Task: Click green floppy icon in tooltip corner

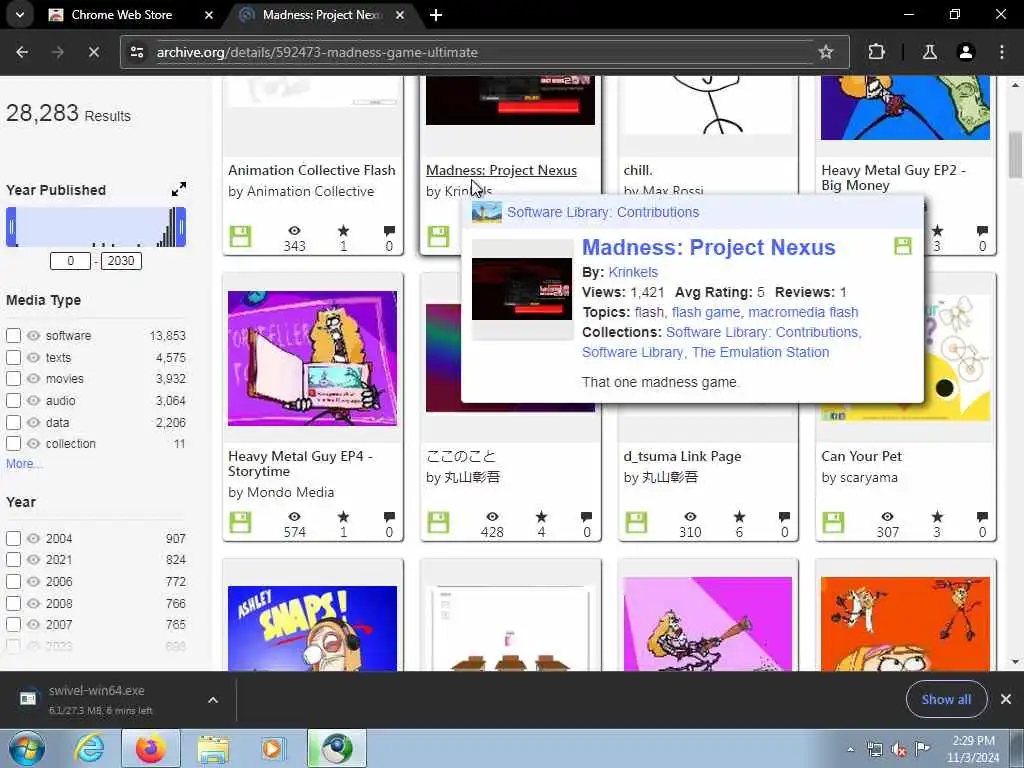Action: [x=903, y=246]
